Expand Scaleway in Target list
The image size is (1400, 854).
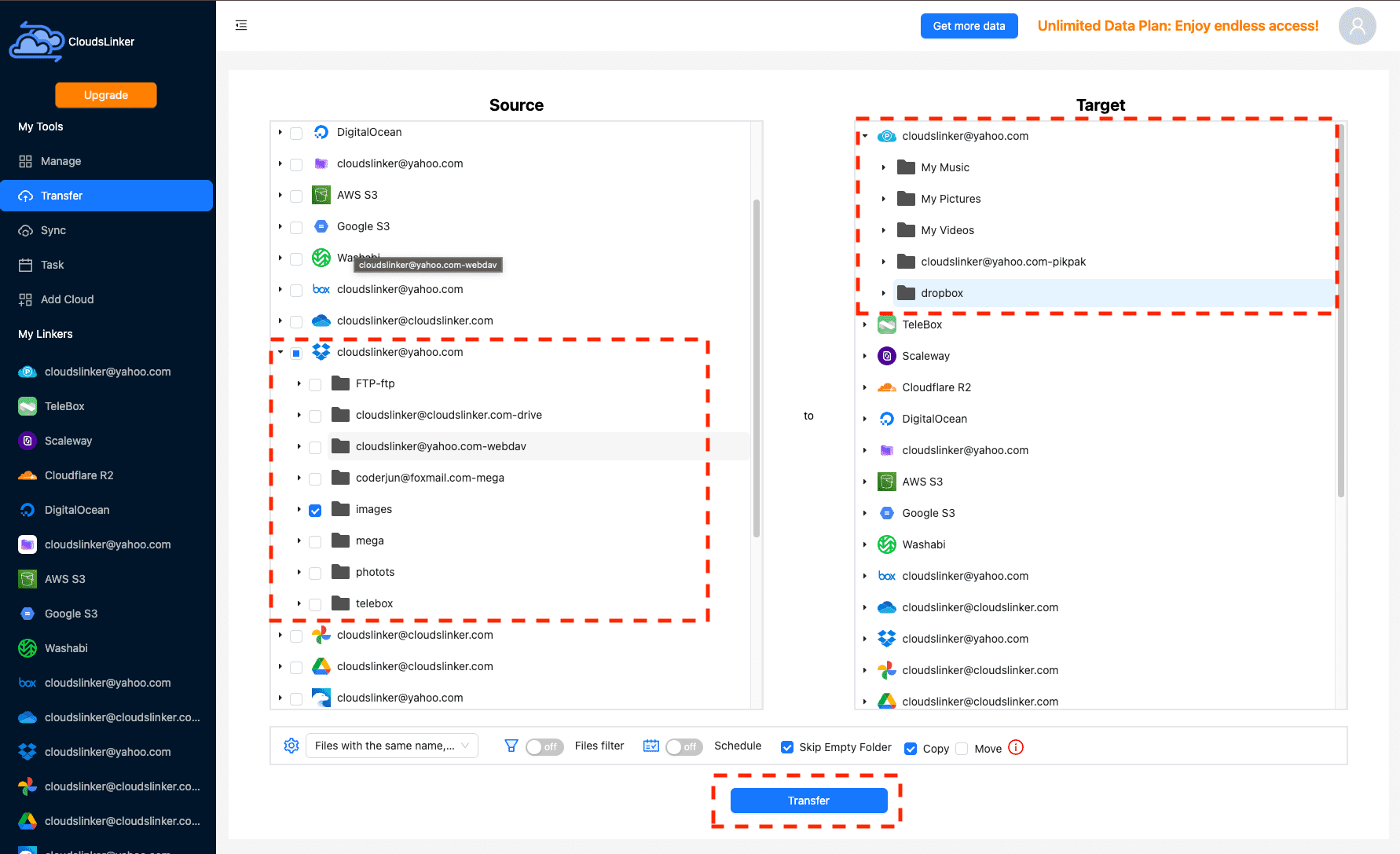point(865,356)
